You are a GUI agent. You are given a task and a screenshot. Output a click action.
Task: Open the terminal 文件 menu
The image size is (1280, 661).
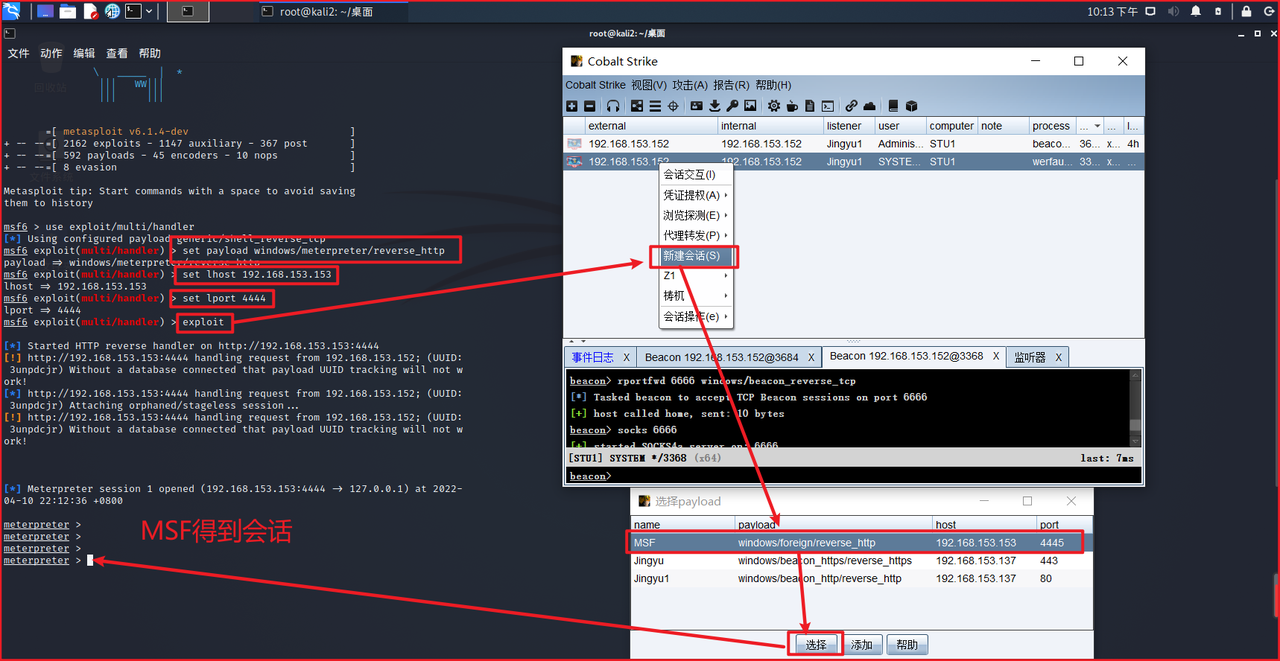tap(19, 53)
